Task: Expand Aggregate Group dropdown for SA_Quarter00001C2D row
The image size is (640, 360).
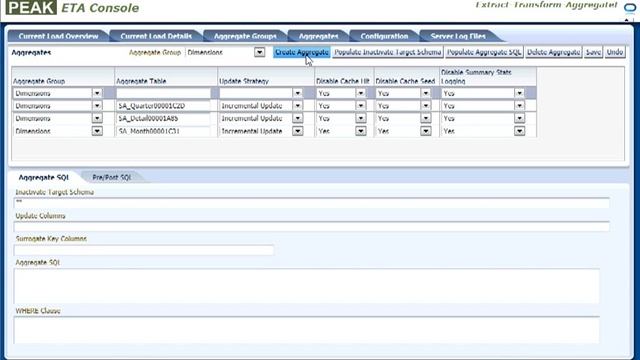Action: point(97,106)
